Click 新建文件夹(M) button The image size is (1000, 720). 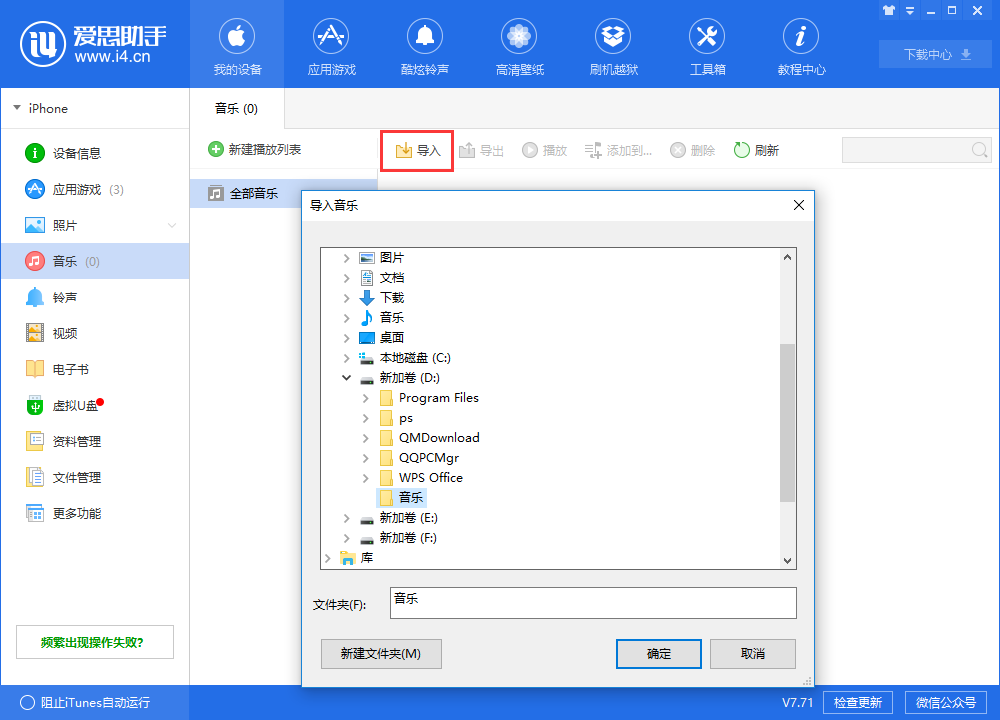tap(381, 654)
